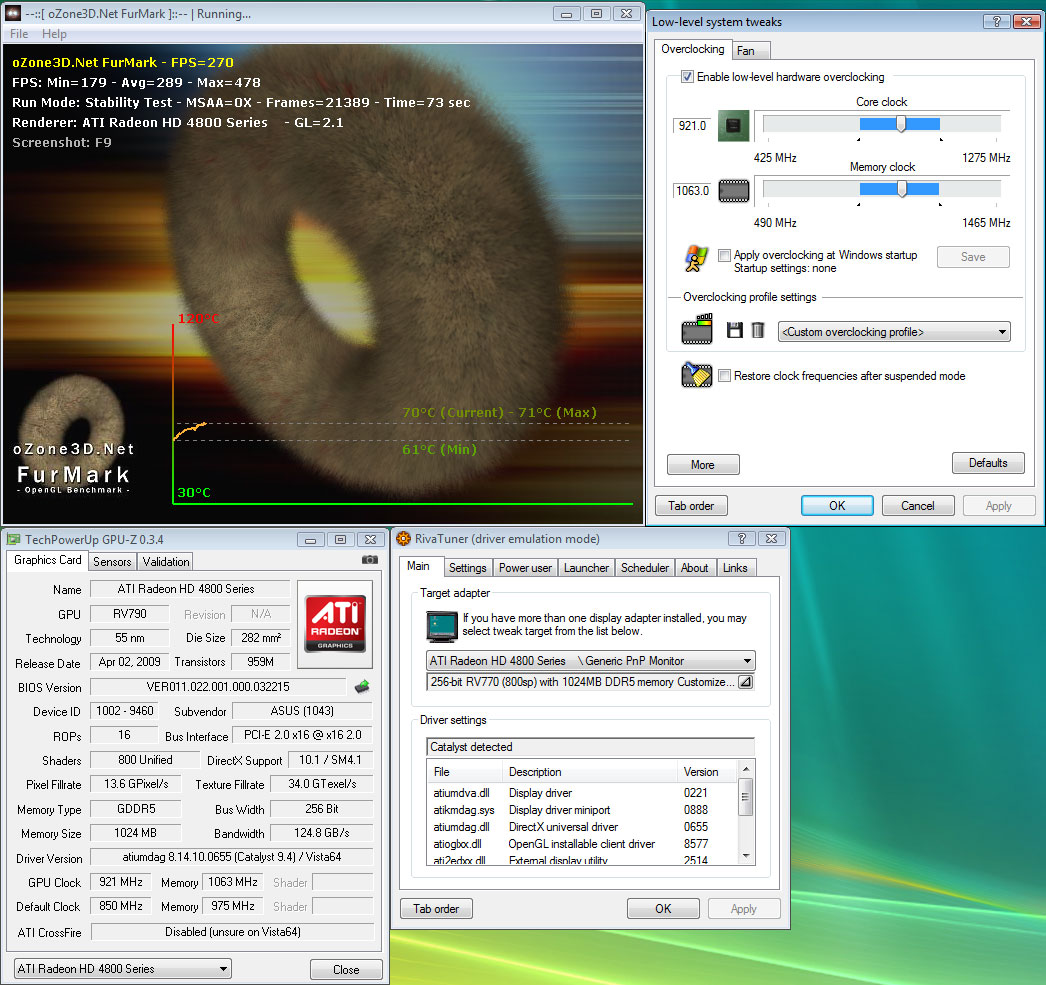The width and height of the screenshot is (1046, 985).
Task: Click the FurMark window title icon
Action: (x=13, y=13)
